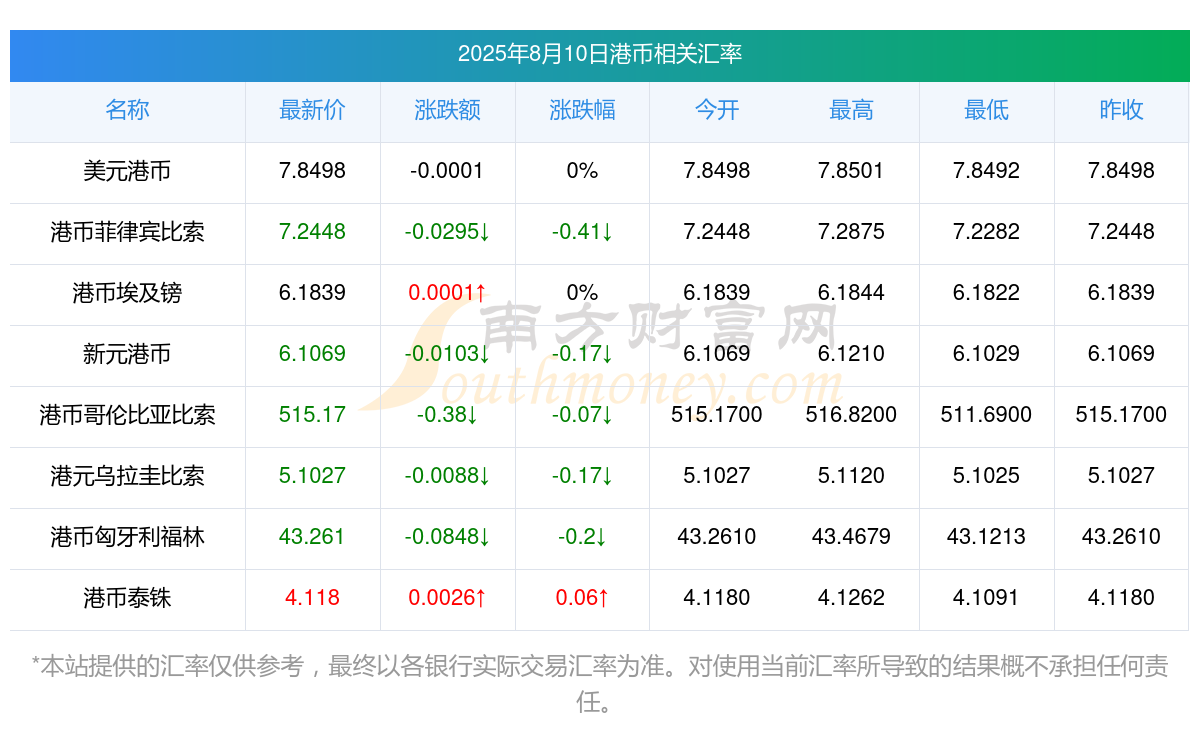Screen dimensions: 1200x733
Task: Click high value 7.8501
Action: pyautogui.click(x=851, y=171)
